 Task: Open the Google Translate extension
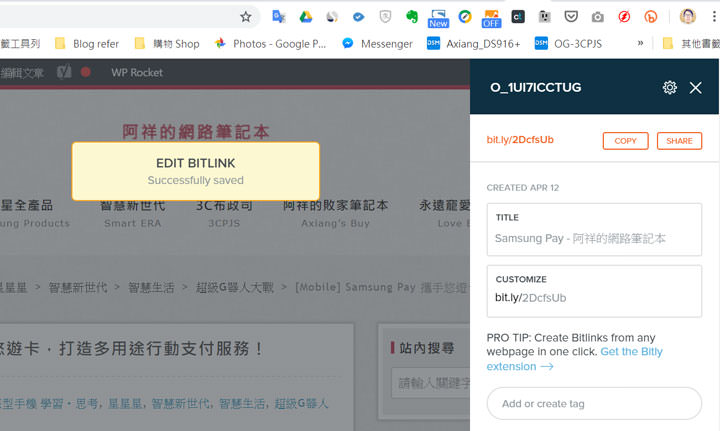pos(278,17)
